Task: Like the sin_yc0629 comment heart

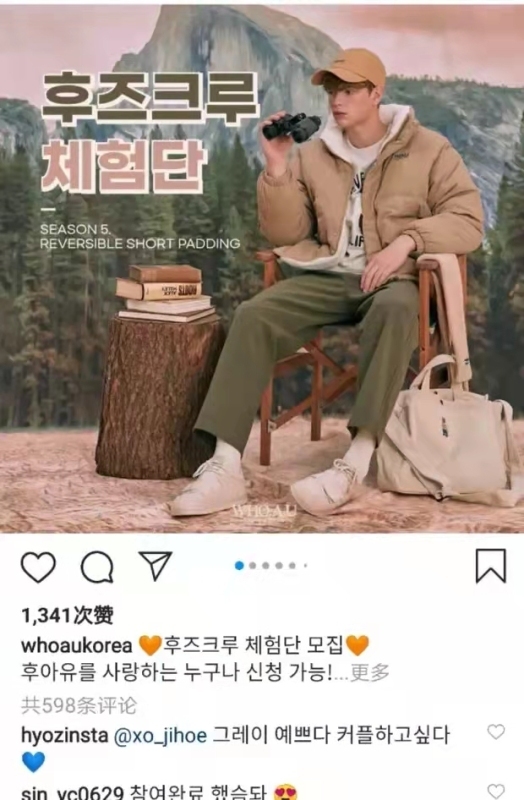Action: click(x=496, y=791)
